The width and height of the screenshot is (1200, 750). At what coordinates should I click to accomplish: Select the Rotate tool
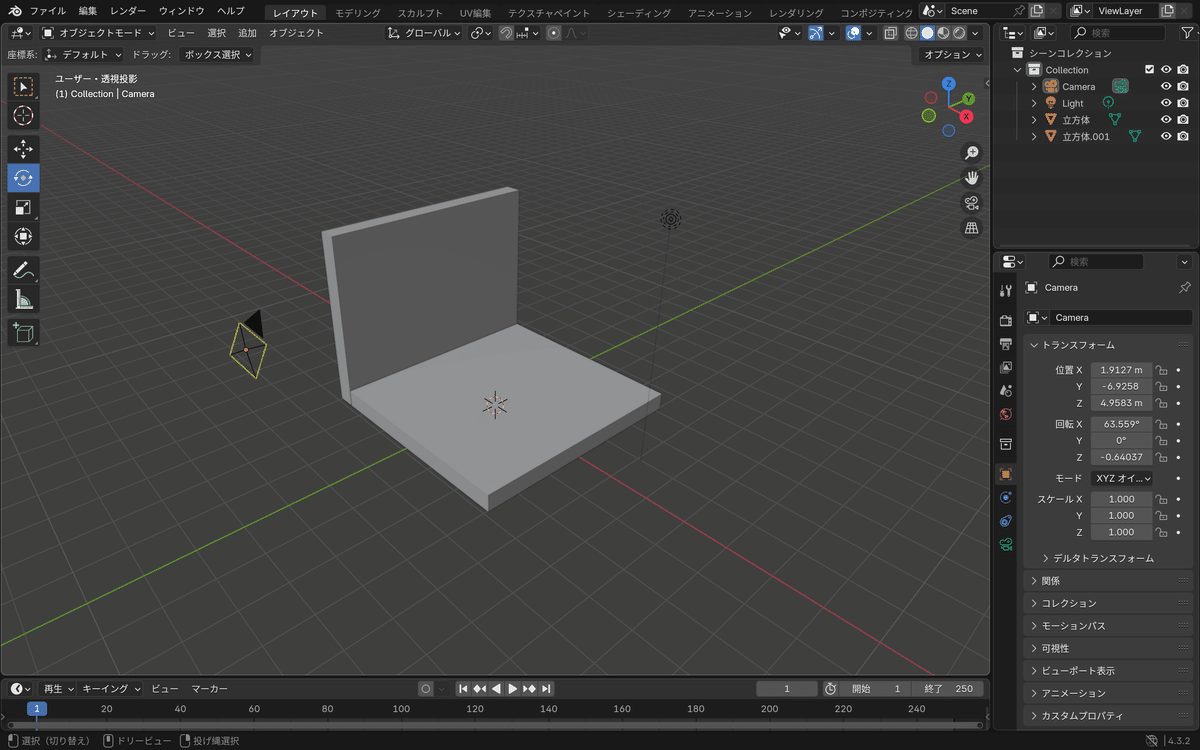23,178
